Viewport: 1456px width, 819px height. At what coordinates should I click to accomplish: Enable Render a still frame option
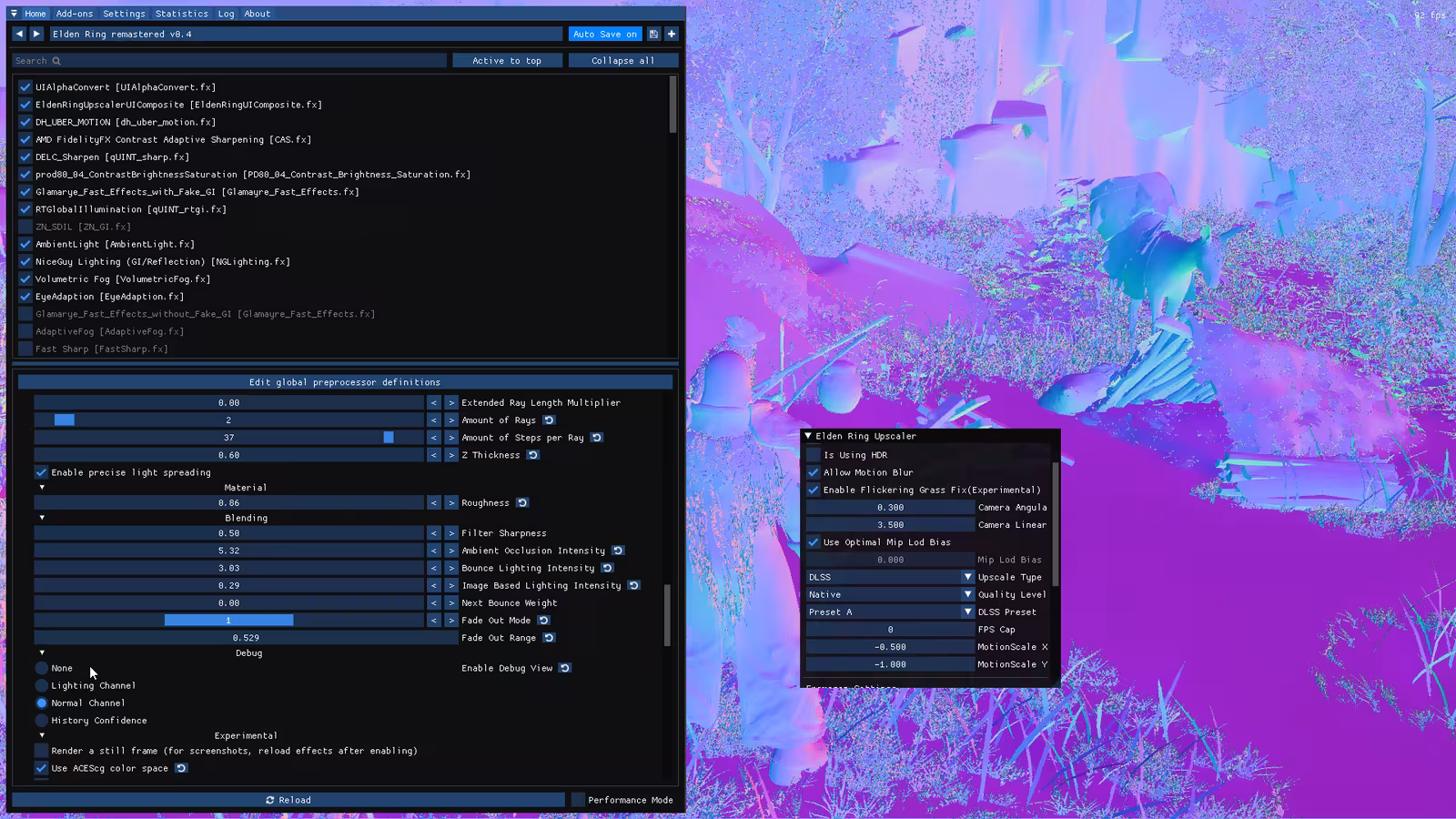[x=41, y=750]
